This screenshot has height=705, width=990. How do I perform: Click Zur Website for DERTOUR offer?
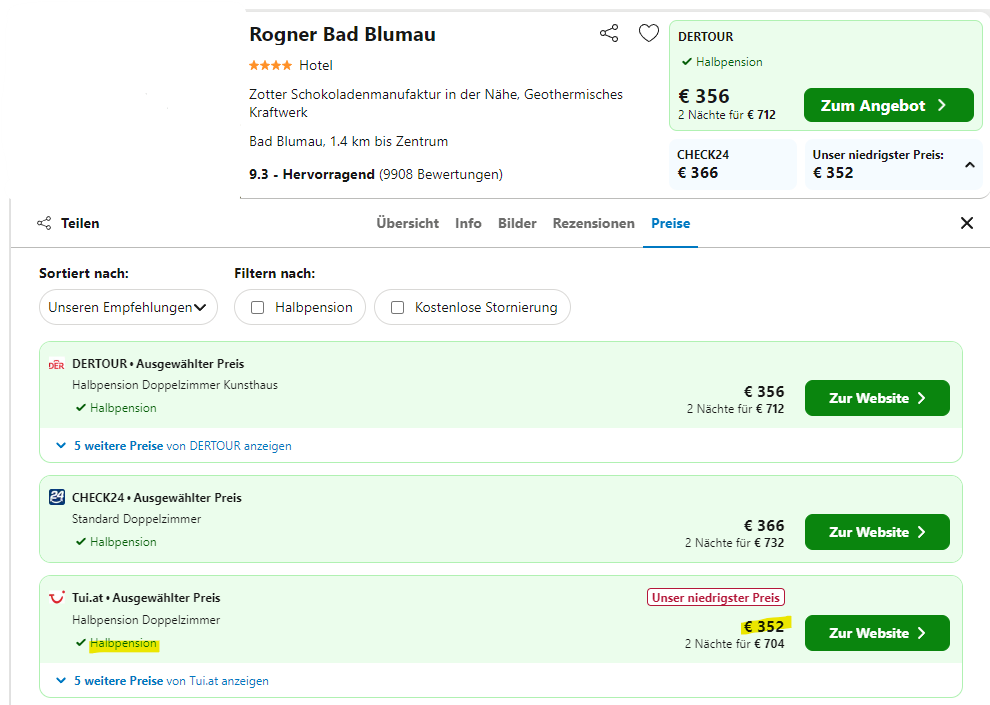pos(877,398)
